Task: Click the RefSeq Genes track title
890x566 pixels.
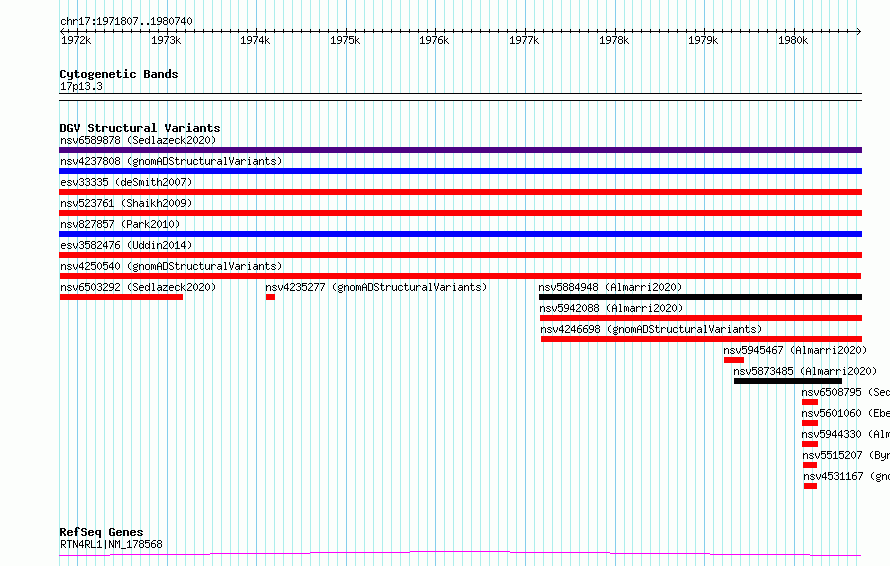Action: click(x=101, y=532)
